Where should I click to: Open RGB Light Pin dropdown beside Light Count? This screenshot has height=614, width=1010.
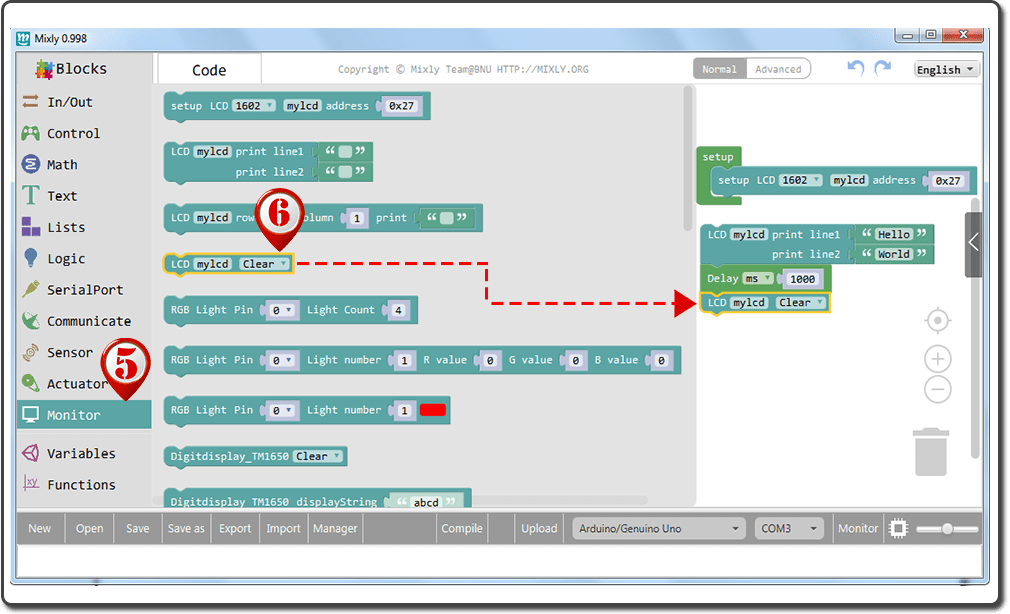tap(281, 310)
